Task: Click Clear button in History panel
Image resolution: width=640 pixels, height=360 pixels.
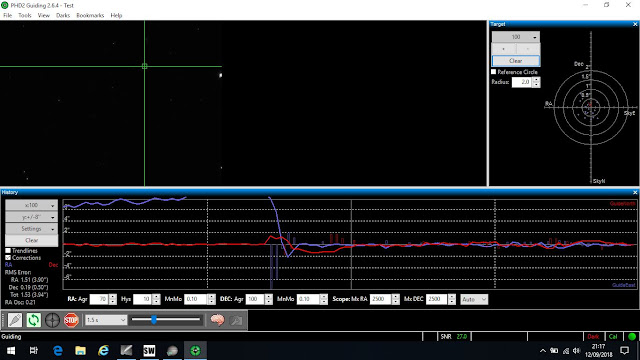Action: [x=31, y=240]
